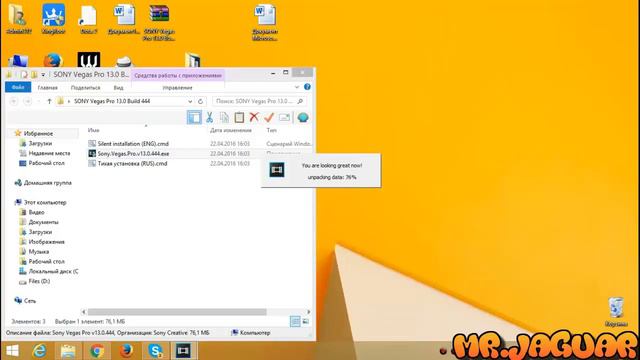Select Сеть in navigation pane
The image size is (640, 360).
pos(30,301)
